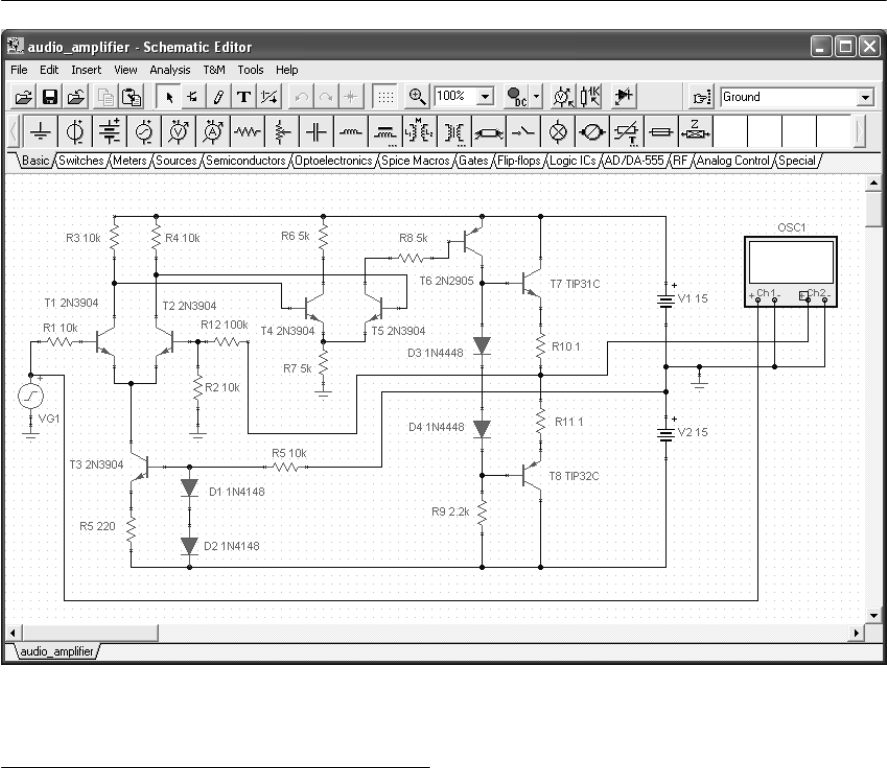Screen dimensions: 887x768
Task: Switch to the Special tab
Action: 797,161
